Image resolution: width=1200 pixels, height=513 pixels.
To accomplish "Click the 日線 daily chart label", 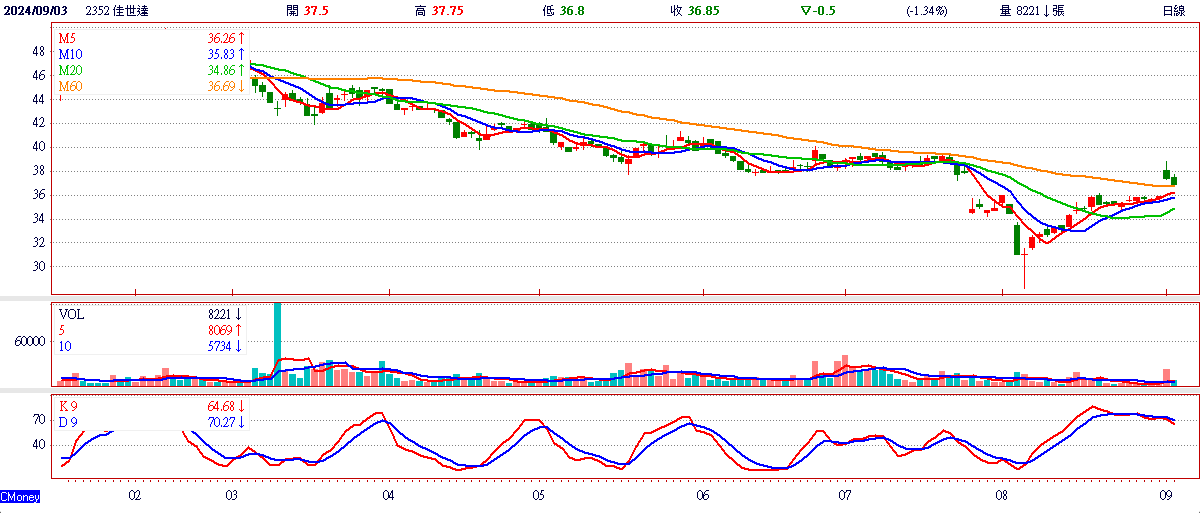I will click(x=1173, y=10).
